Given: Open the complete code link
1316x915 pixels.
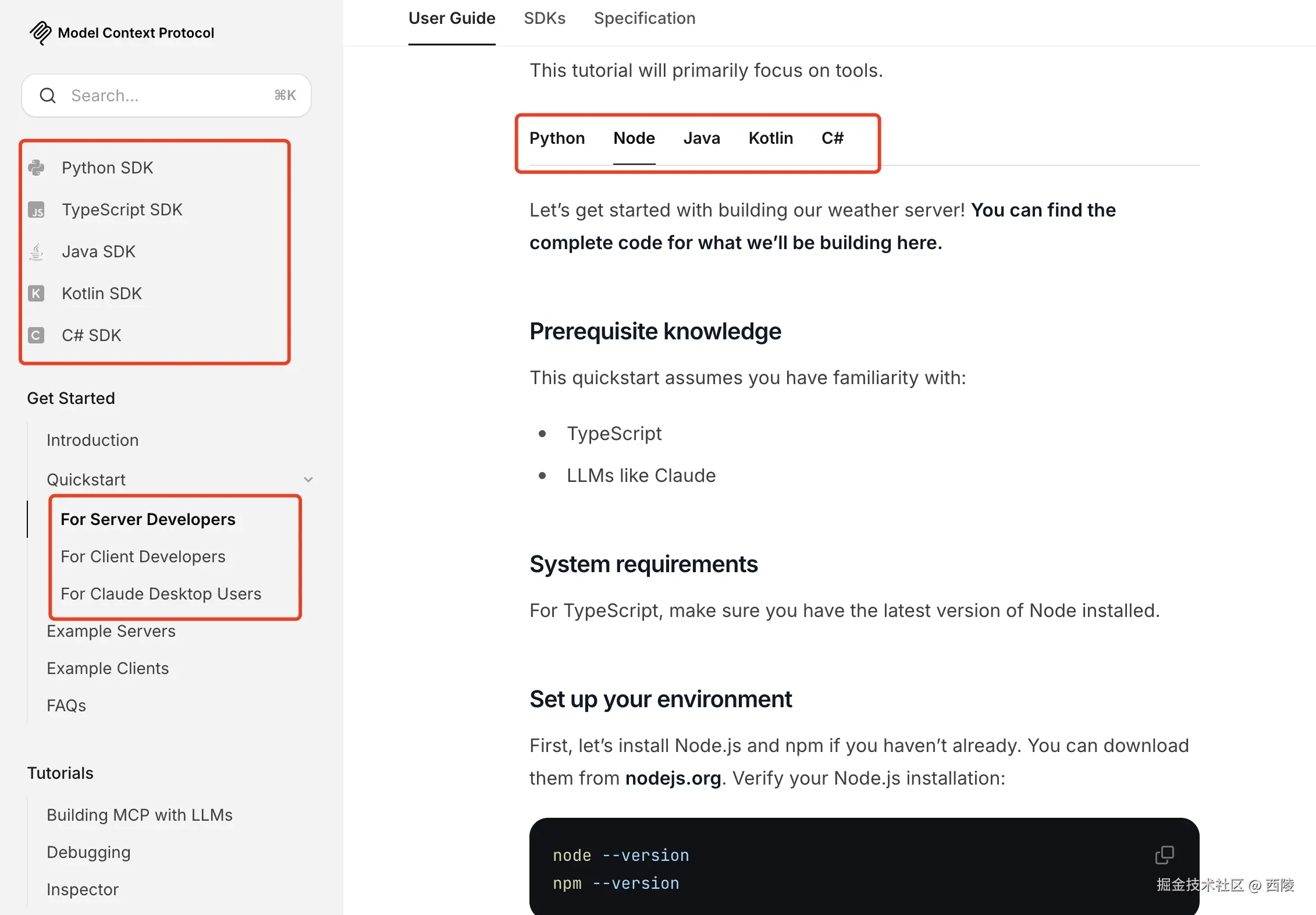Looking at the screenshot, I should pos(735,243).
